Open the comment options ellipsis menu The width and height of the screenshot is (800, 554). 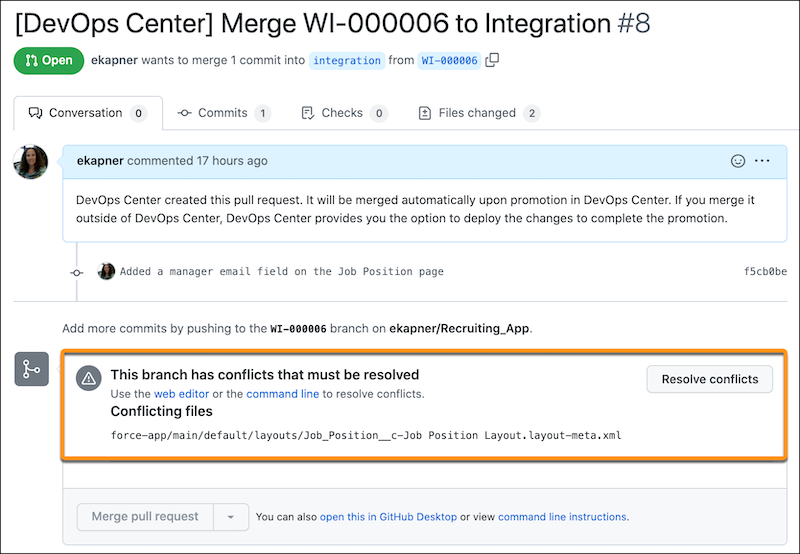763,161
